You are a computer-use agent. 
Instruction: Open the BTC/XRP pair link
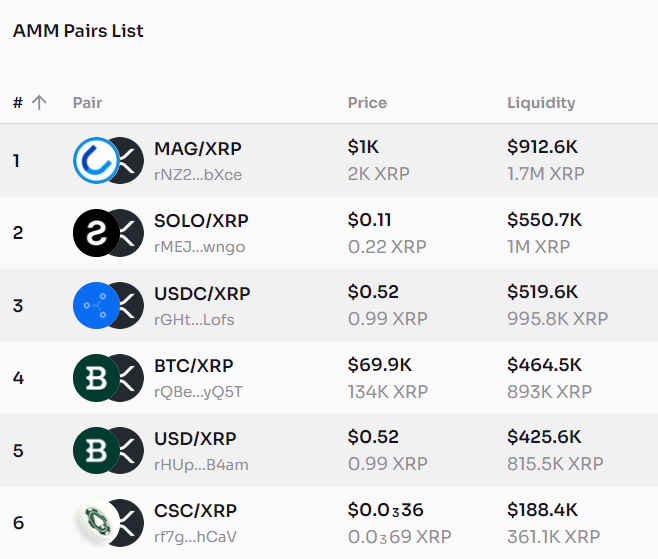193,365
